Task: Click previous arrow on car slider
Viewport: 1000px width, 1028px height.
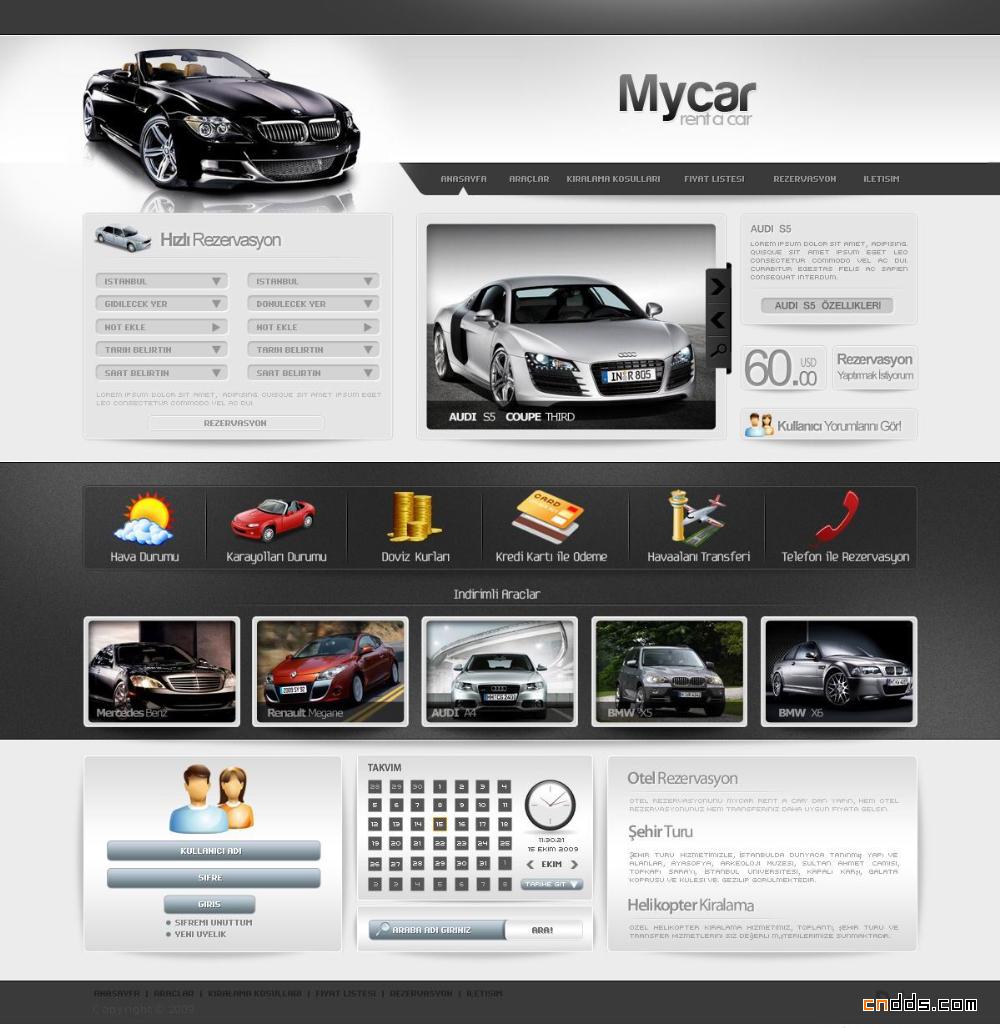Action: click(x=718, y=319)
